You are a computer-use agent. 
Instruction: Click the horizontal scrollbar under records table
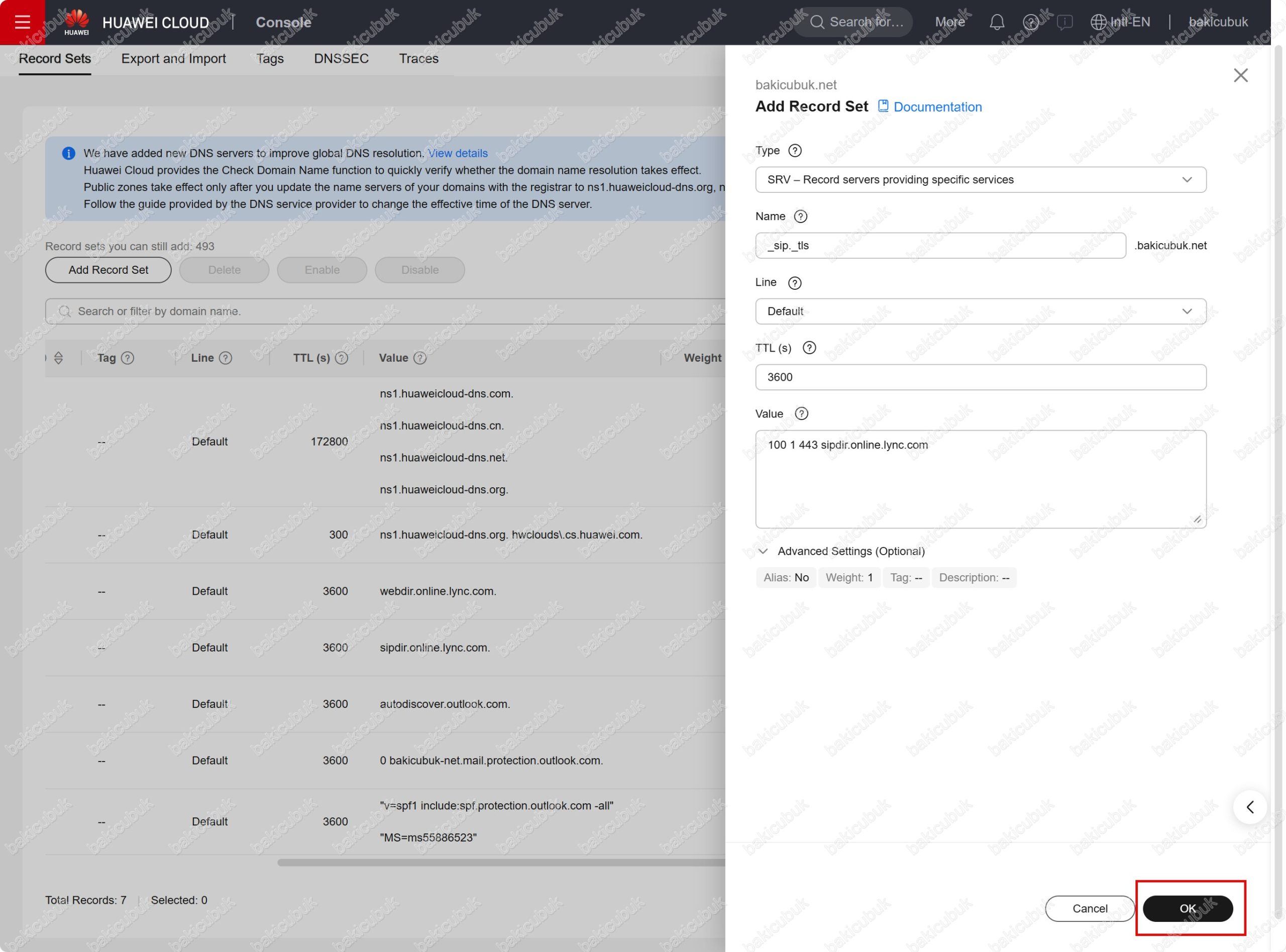500,863
